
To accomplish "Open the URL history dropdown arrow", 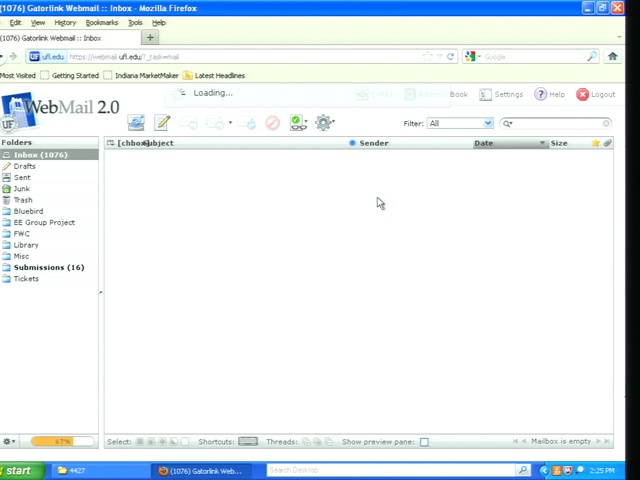I will tap(440, 57).
